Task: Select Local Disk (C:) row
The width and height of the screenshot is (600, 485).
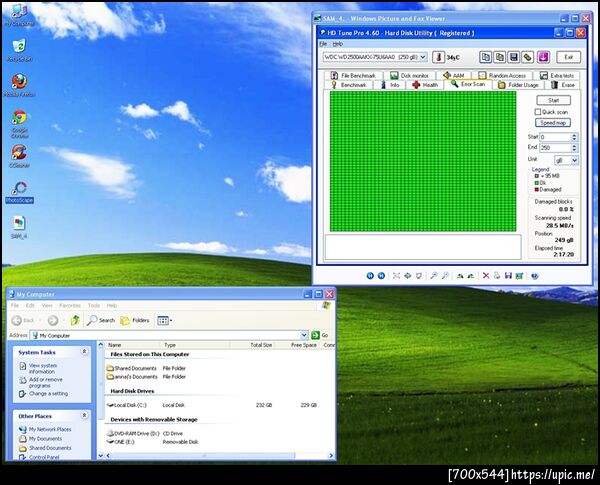Action: [x=212, y=405]
